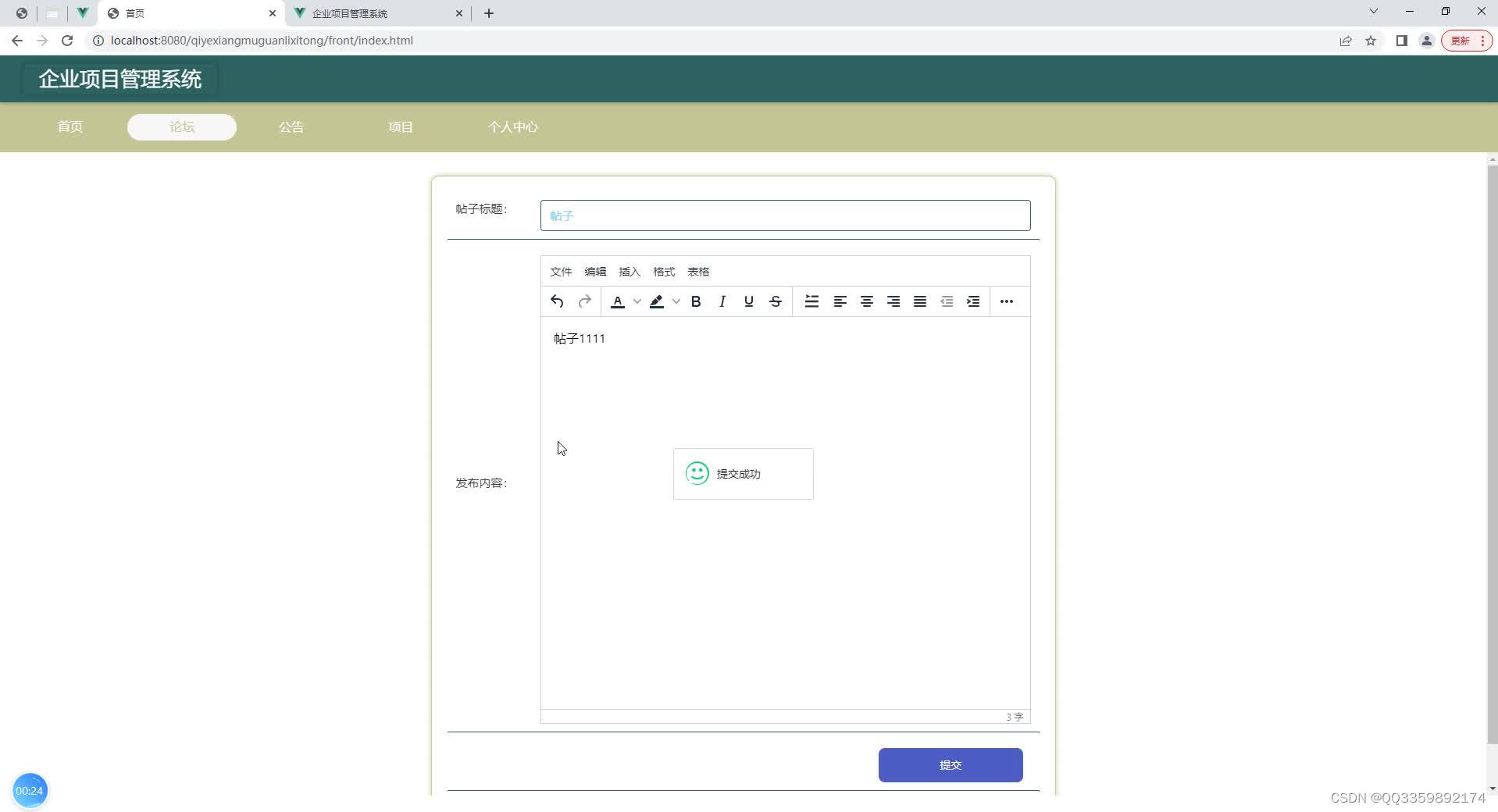Bookmark this page with star icon
This screenshot has width=1498, height=812.
pyautogui.click(x=1371, y=41)
